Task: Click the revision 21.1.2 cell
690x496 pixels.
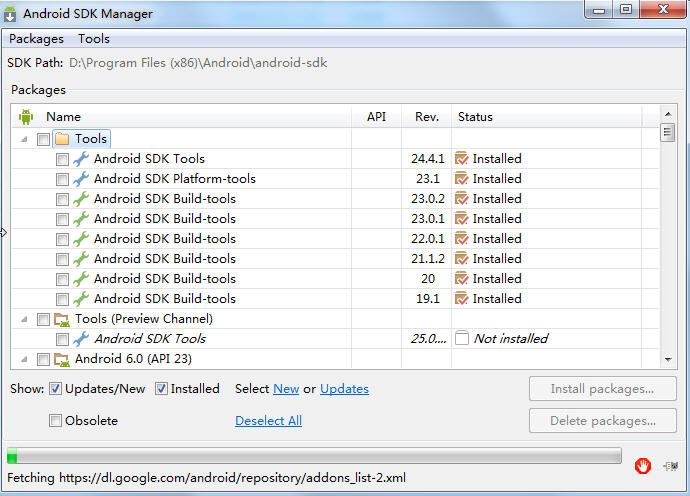Action: 428,259
